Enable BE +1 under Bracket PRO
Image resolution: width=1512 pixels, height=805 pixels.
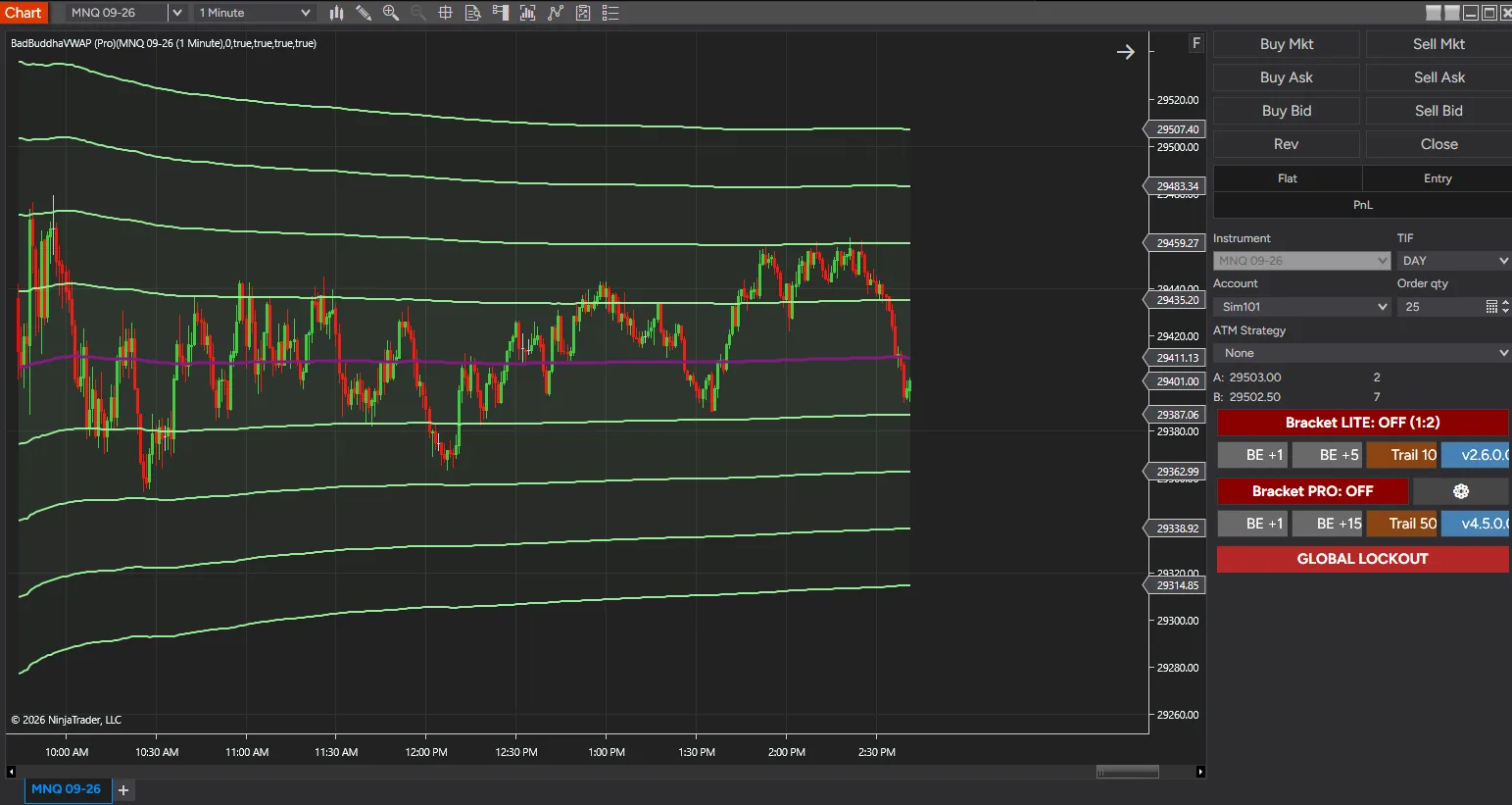click(x=1253, y=524)
